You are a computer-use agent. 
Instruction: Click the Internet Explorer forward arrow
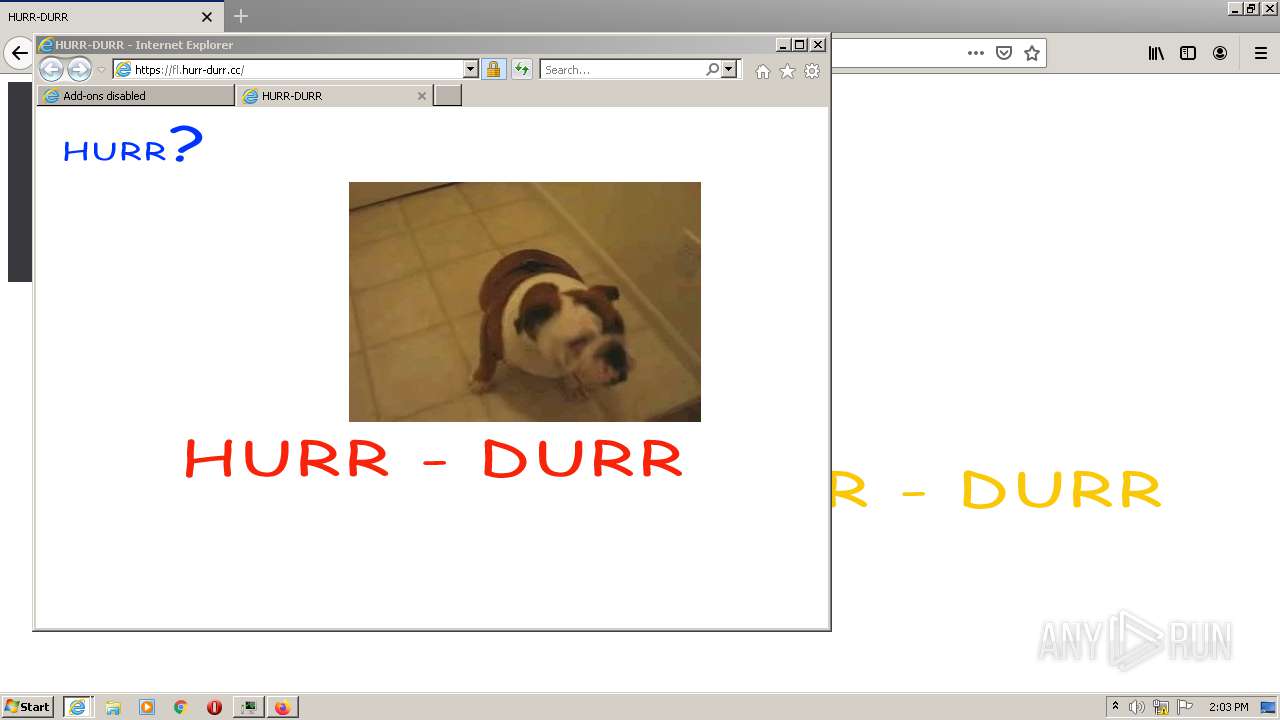(79, 69)
